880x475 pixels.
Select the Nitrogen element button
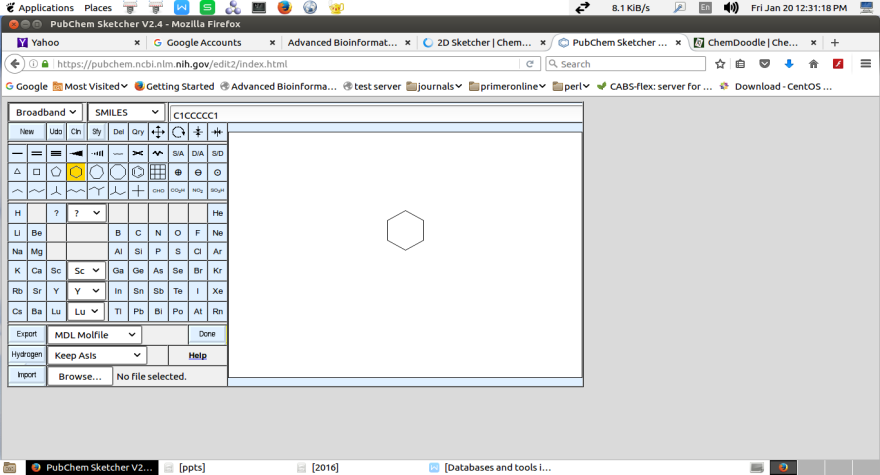click(158, 233)
